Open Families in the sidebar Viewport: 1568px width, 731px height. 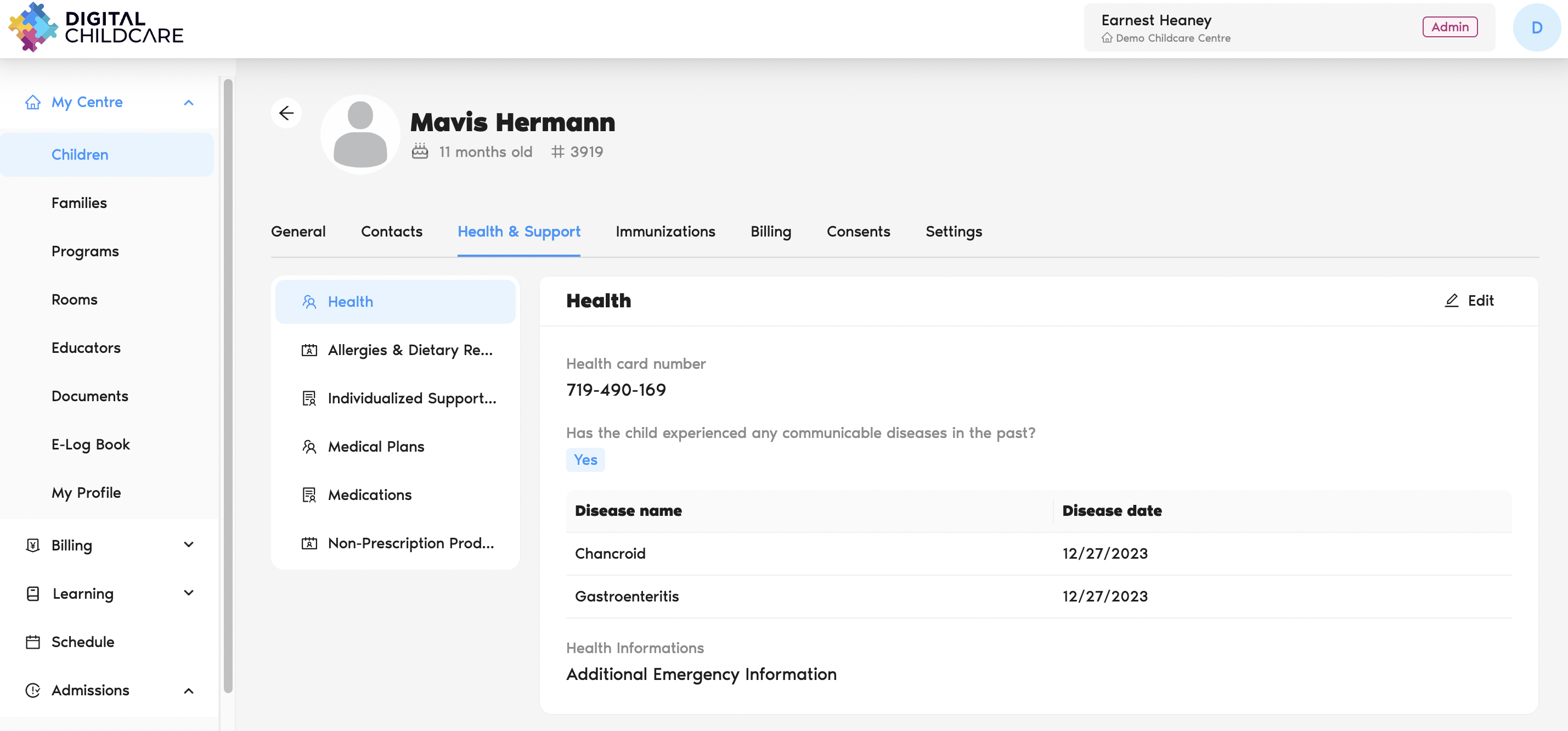[79, 203]
